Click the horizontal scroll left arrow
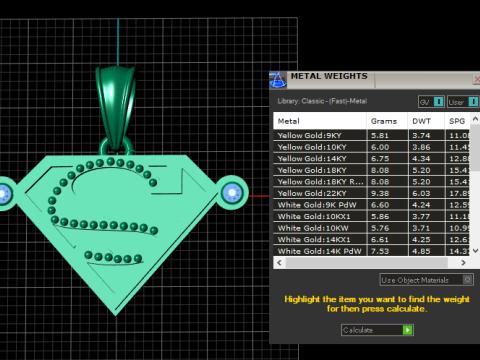Screen dimensions: 480x360 [x=279, y=263]
